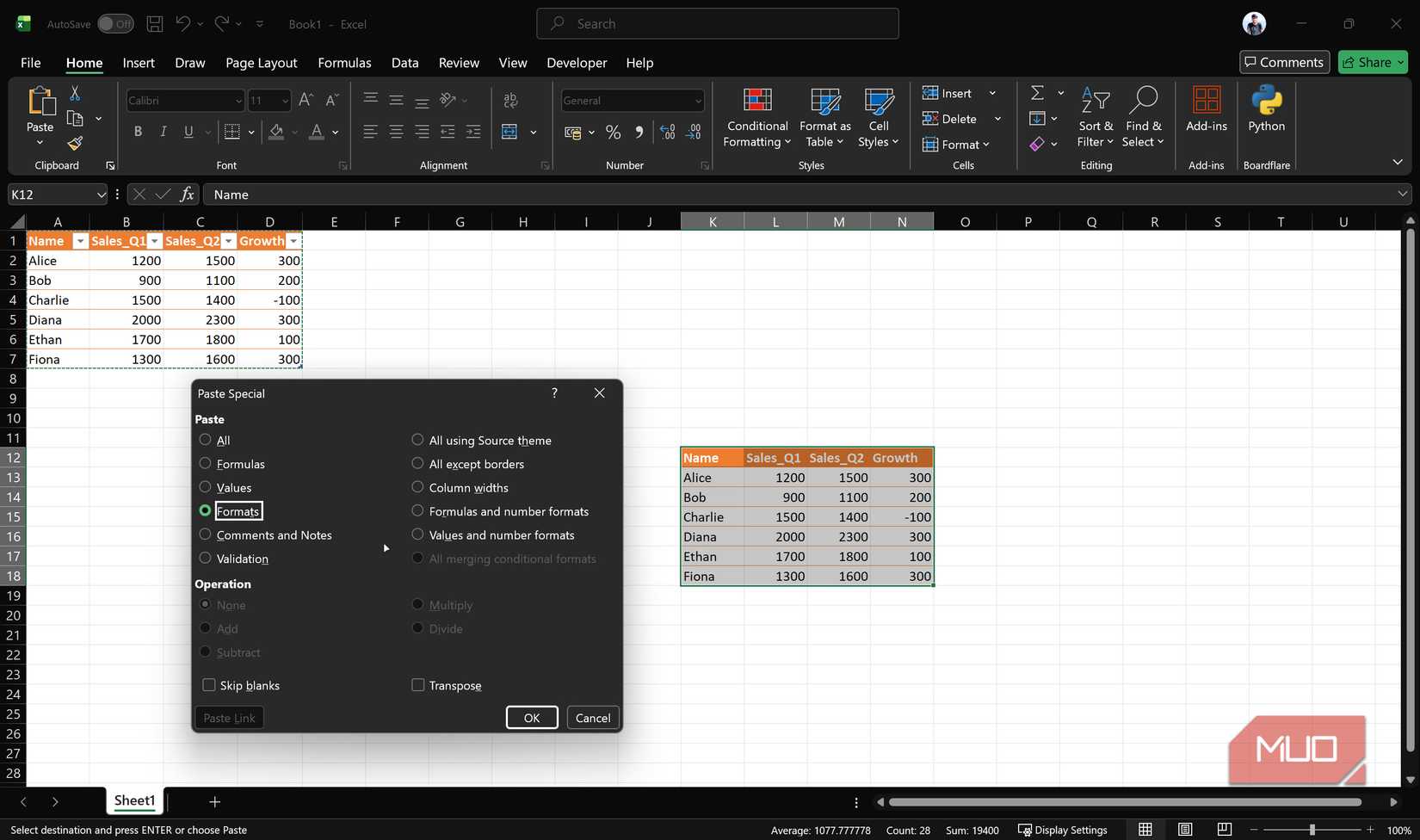Switch to the View tab
The width and height of the screenshot is (1420, 840).
[512, 63]
